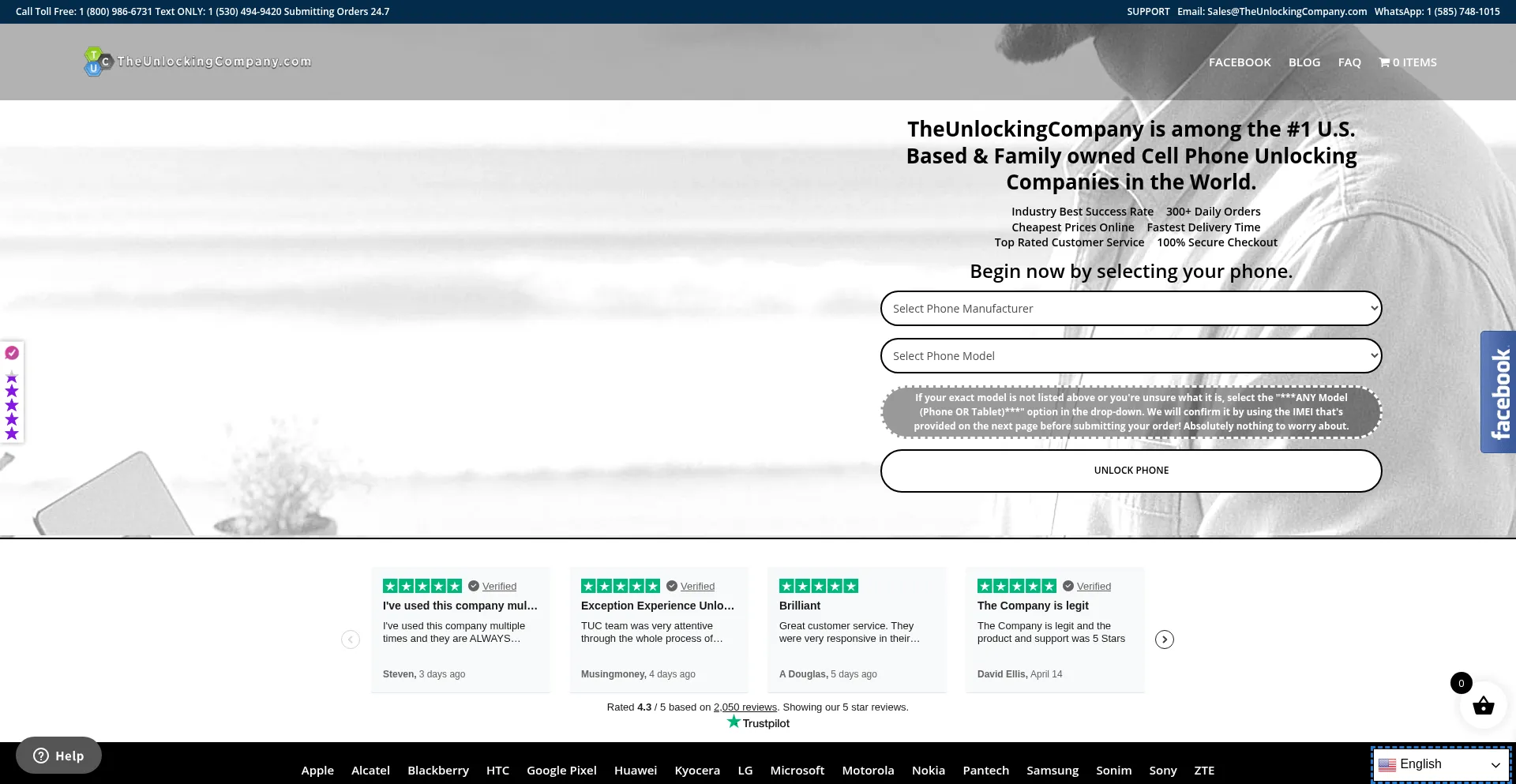Select ZTE in the brand bar

click(1204, 771)
